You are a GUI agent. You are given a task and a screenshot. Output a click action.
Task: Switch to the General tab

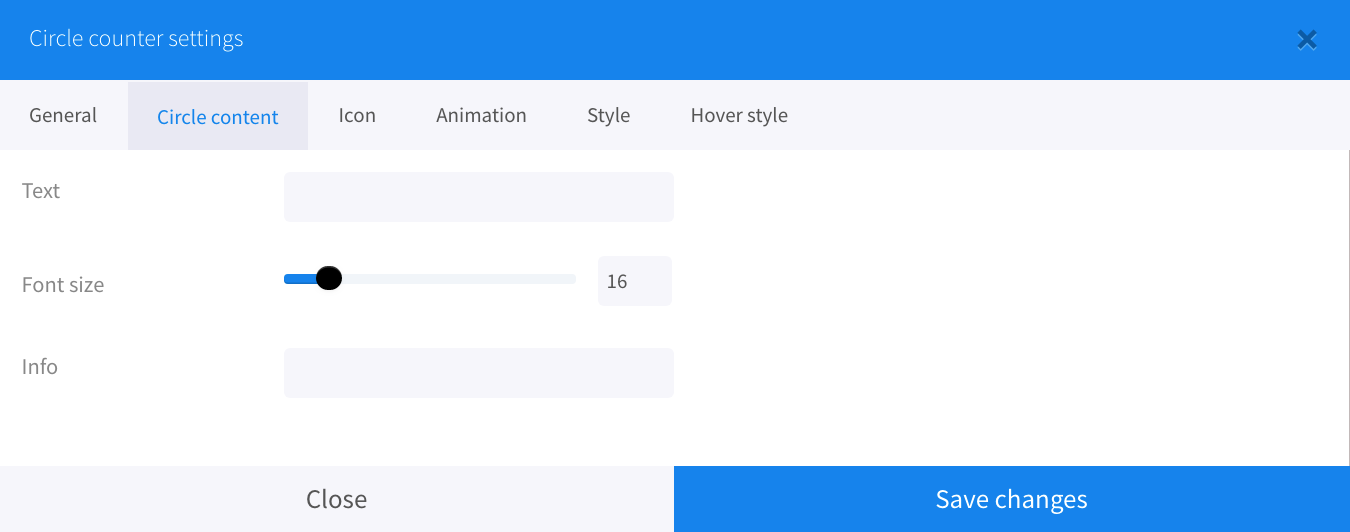pyautogui.click(x=63, y=115)
